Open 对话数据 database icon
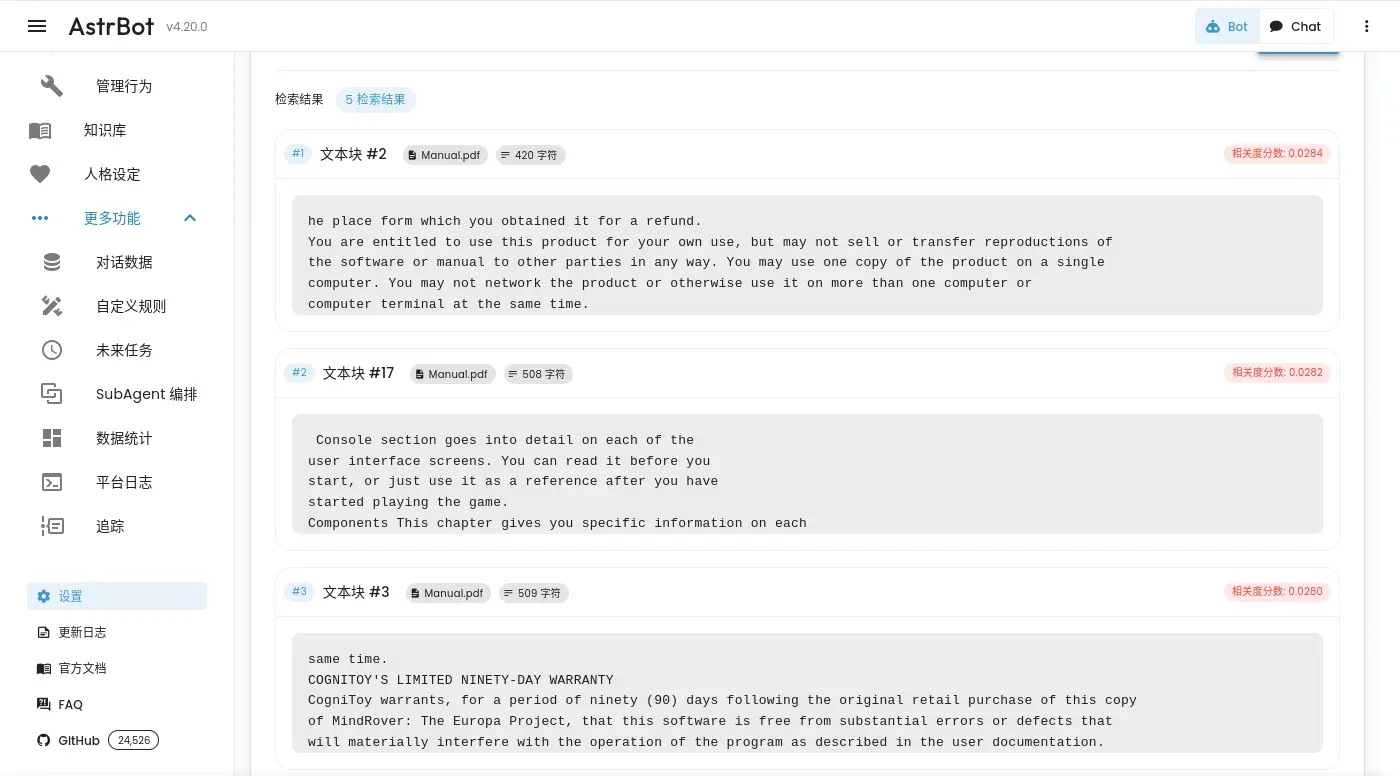Screen dimensions: 1400x776 coord(52,262)
